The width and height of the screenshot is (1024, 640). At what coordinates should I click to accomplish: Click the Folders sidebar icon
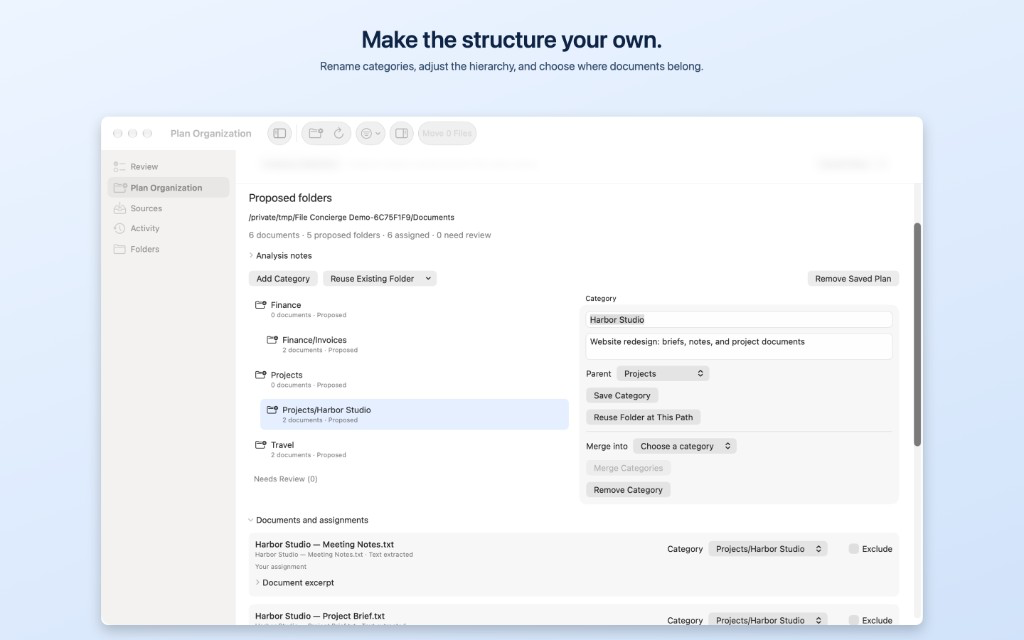pyautogui.click(x=120, y=249)
